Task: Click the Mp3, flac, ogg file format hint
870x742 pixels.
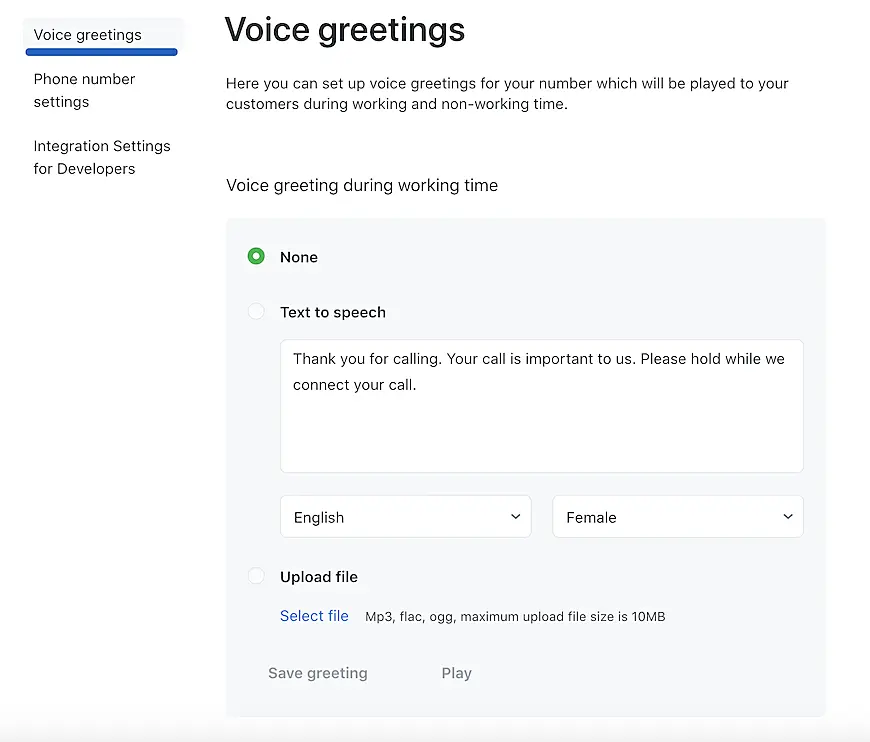Action: click(515, 617)
